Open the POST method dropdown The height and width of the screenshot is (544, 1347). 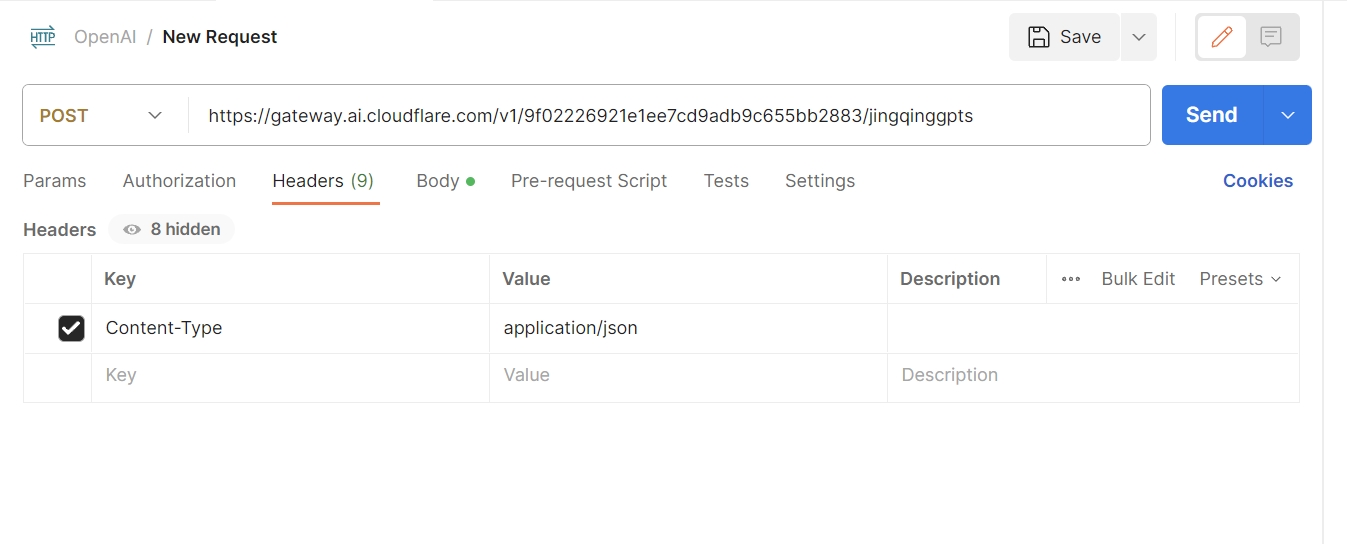101,115
